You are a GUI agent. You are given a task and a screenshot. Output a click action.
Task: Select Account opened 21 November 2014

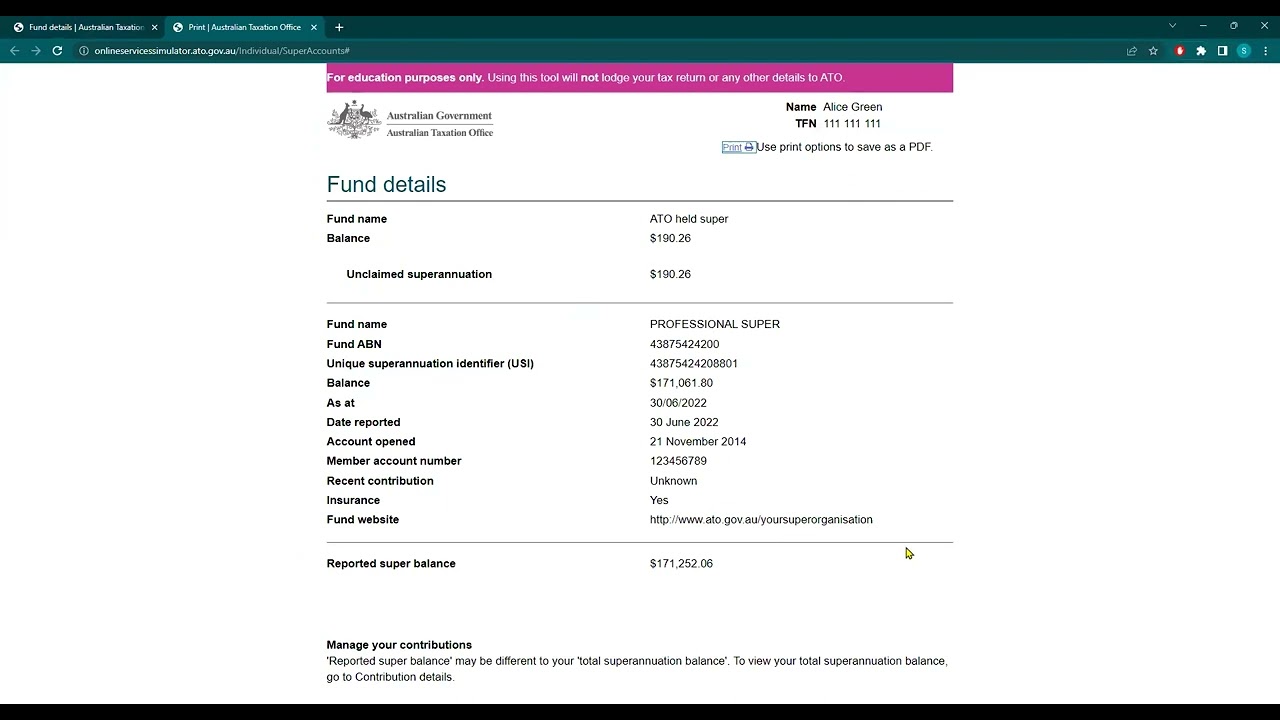tap(698, 442)
